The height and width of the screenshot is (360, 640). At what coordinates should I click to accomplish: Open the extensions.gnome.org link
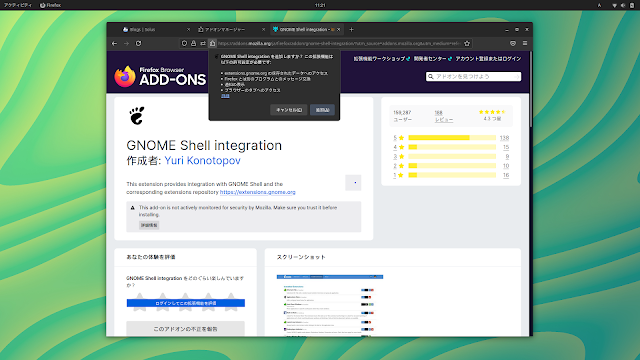[x=258, y=192]
